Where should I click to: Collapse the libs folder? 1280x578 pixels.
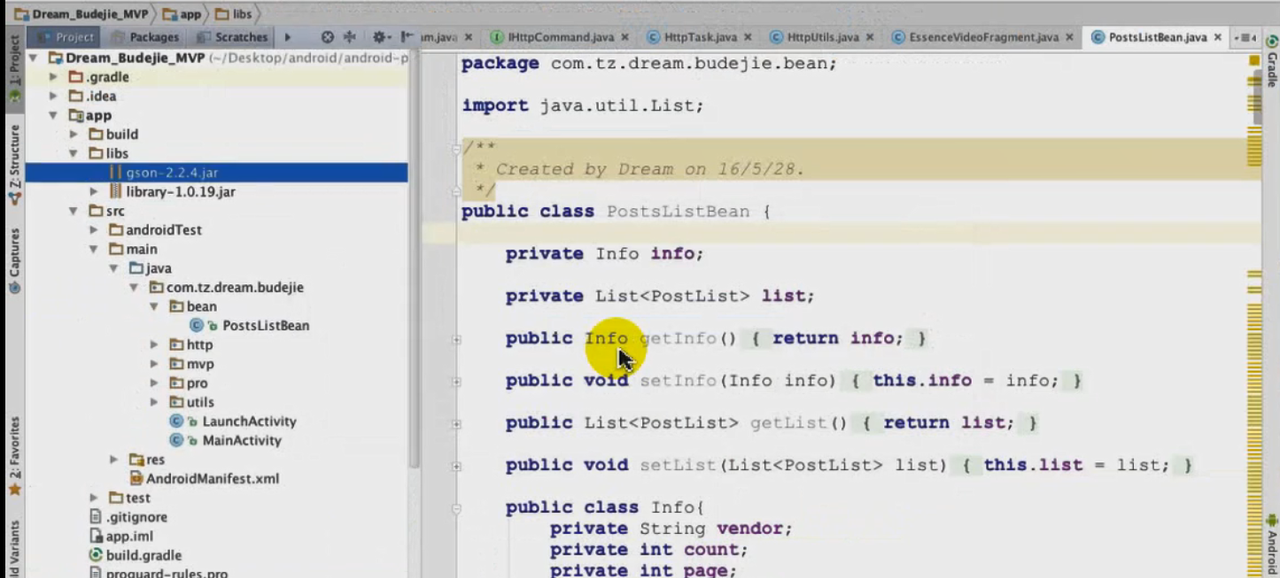[x=73, y=153]
